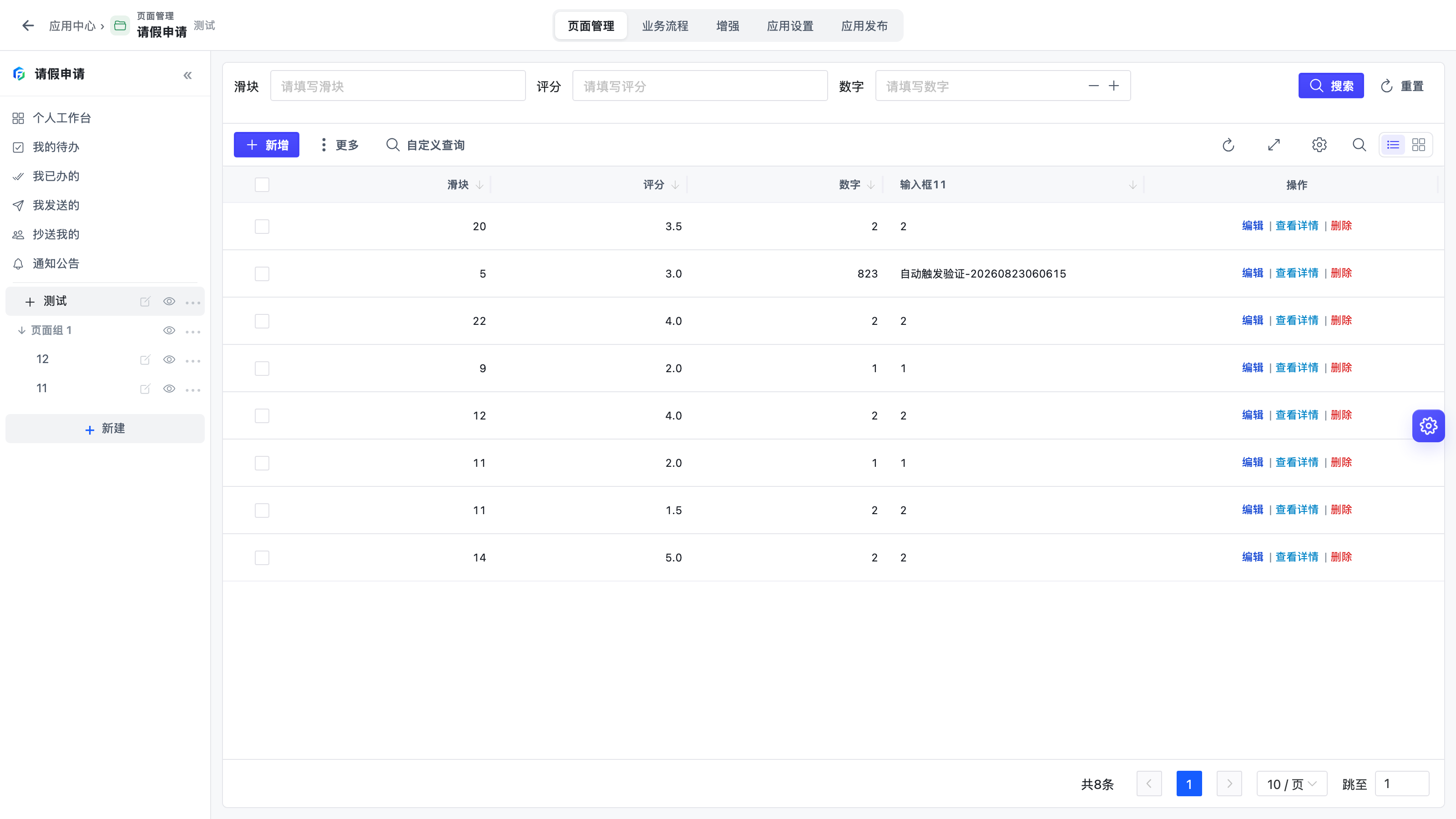
Task: Click the edit icon on the 测试 page
Action: (145, 301)
